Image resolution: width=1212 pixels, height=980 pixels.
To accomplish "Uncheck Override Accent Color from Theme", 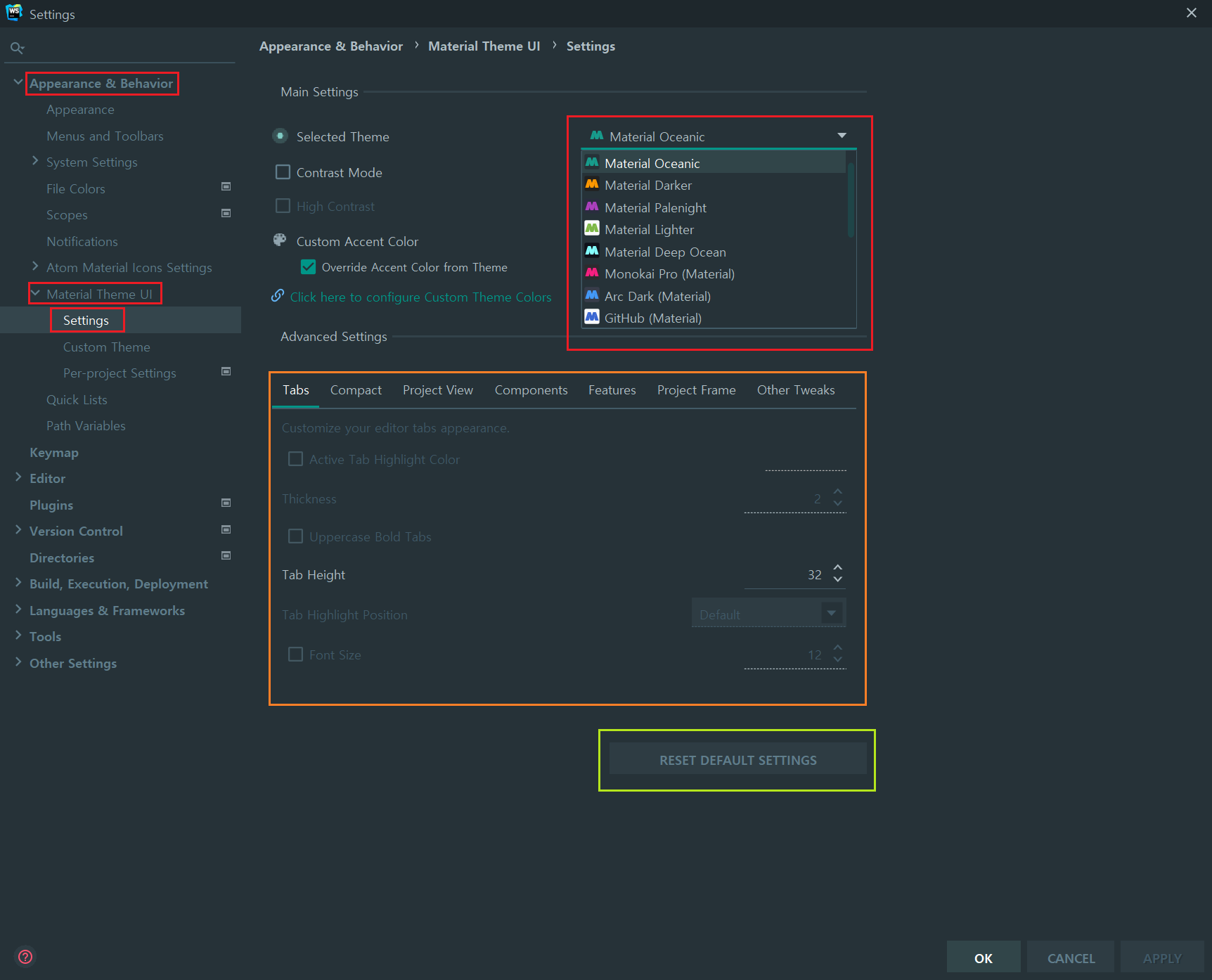I will [308, 267].
